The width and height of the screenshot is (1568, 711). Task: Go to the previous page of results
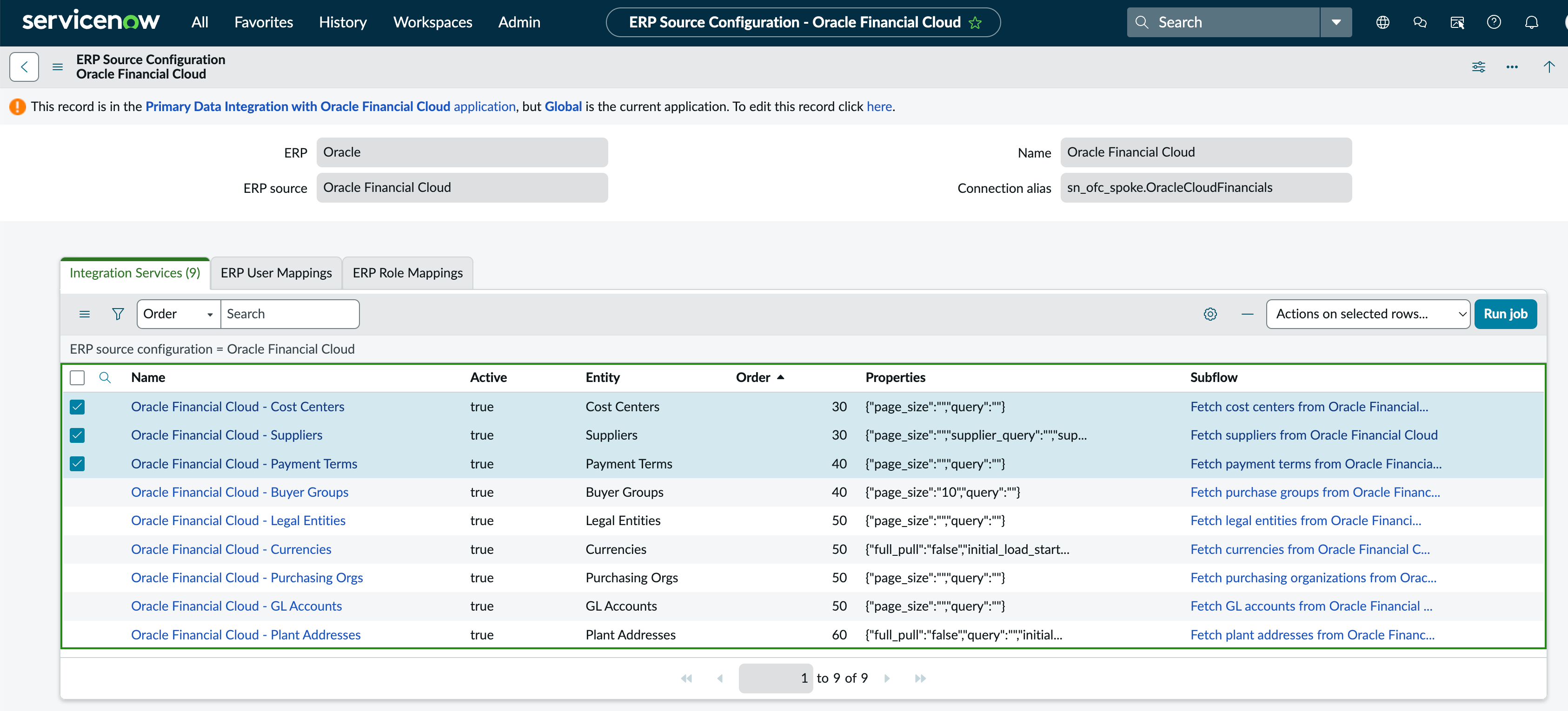[719, 678]
